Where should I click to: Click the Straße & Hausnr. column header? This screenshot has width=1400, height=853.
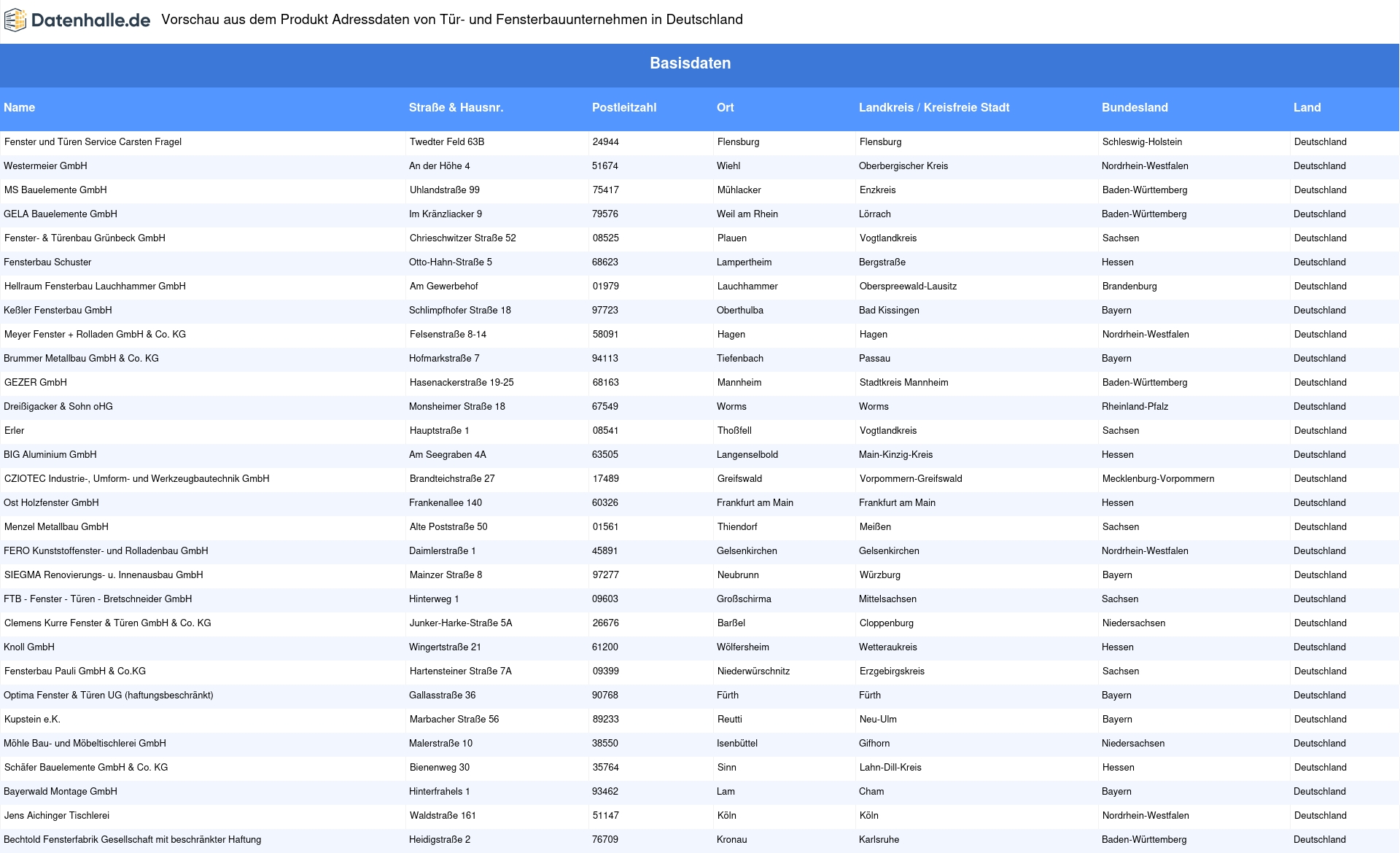click(456, 107)
